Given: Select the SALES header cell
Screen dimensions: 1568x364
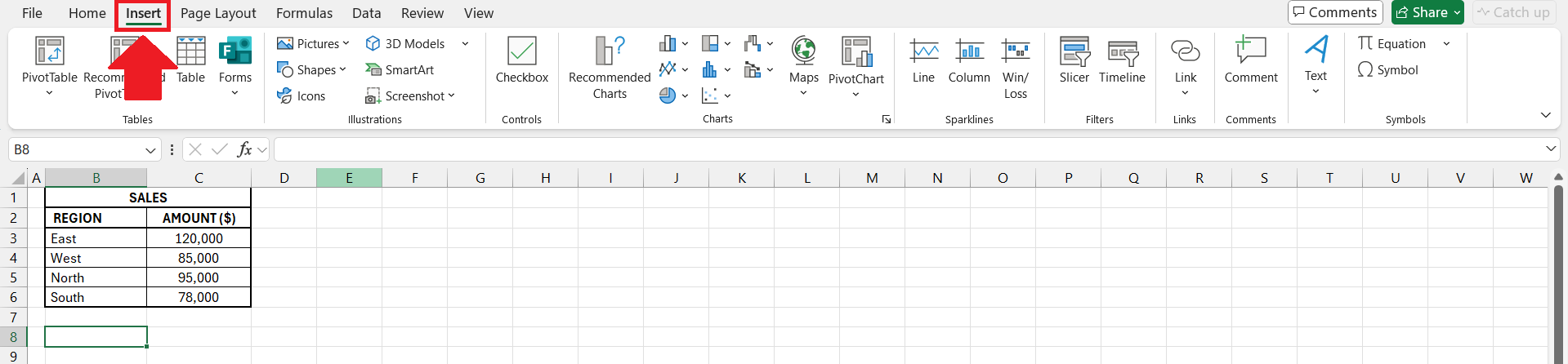Looking at the screenshot, I should pyautogui.click(x=148, y=198).
